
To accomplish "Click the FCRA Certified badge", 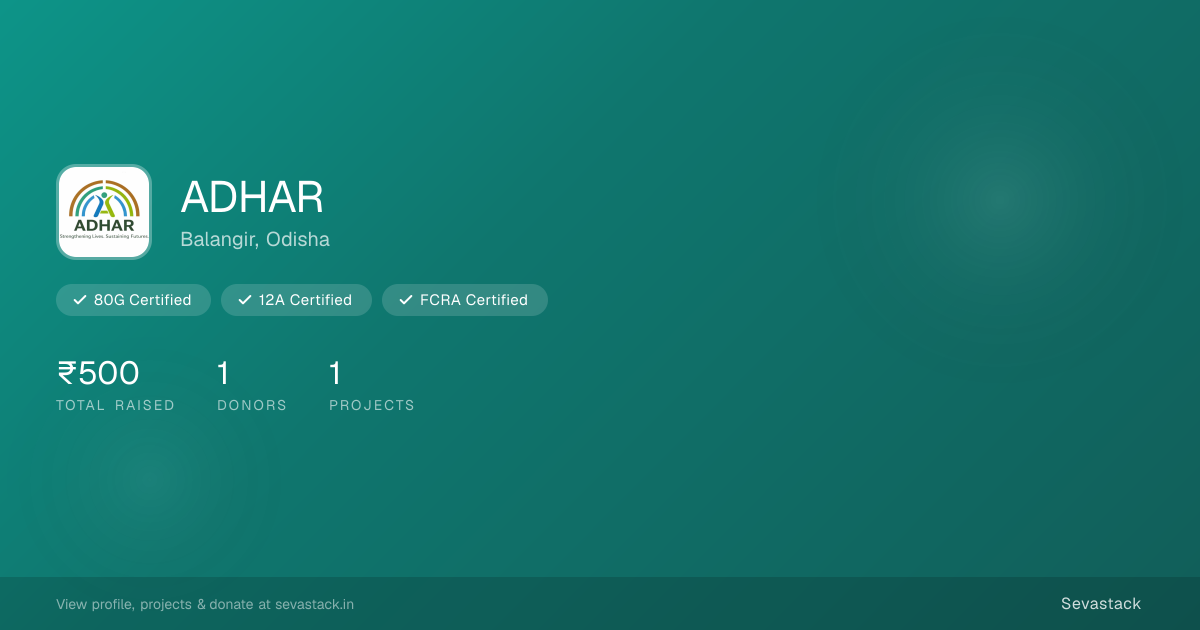I will pos(465,300).
